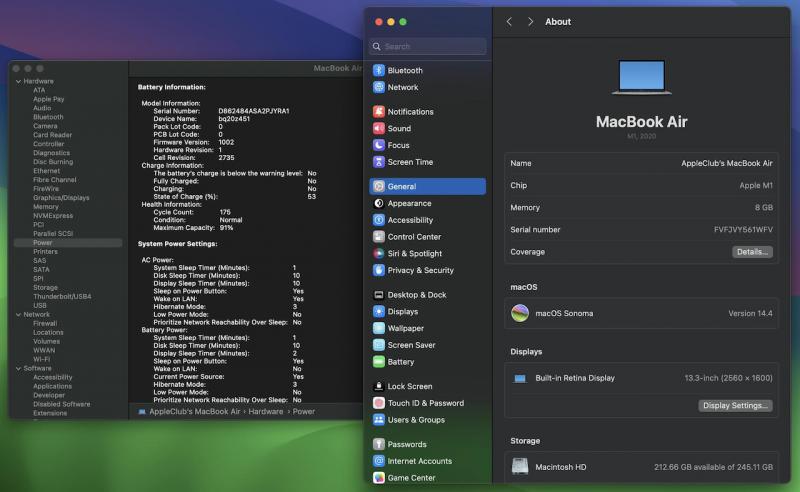The width and height of the screenshot is (800, 492).
Task: Click the Search field in System Settings
Action: [428, 46]
